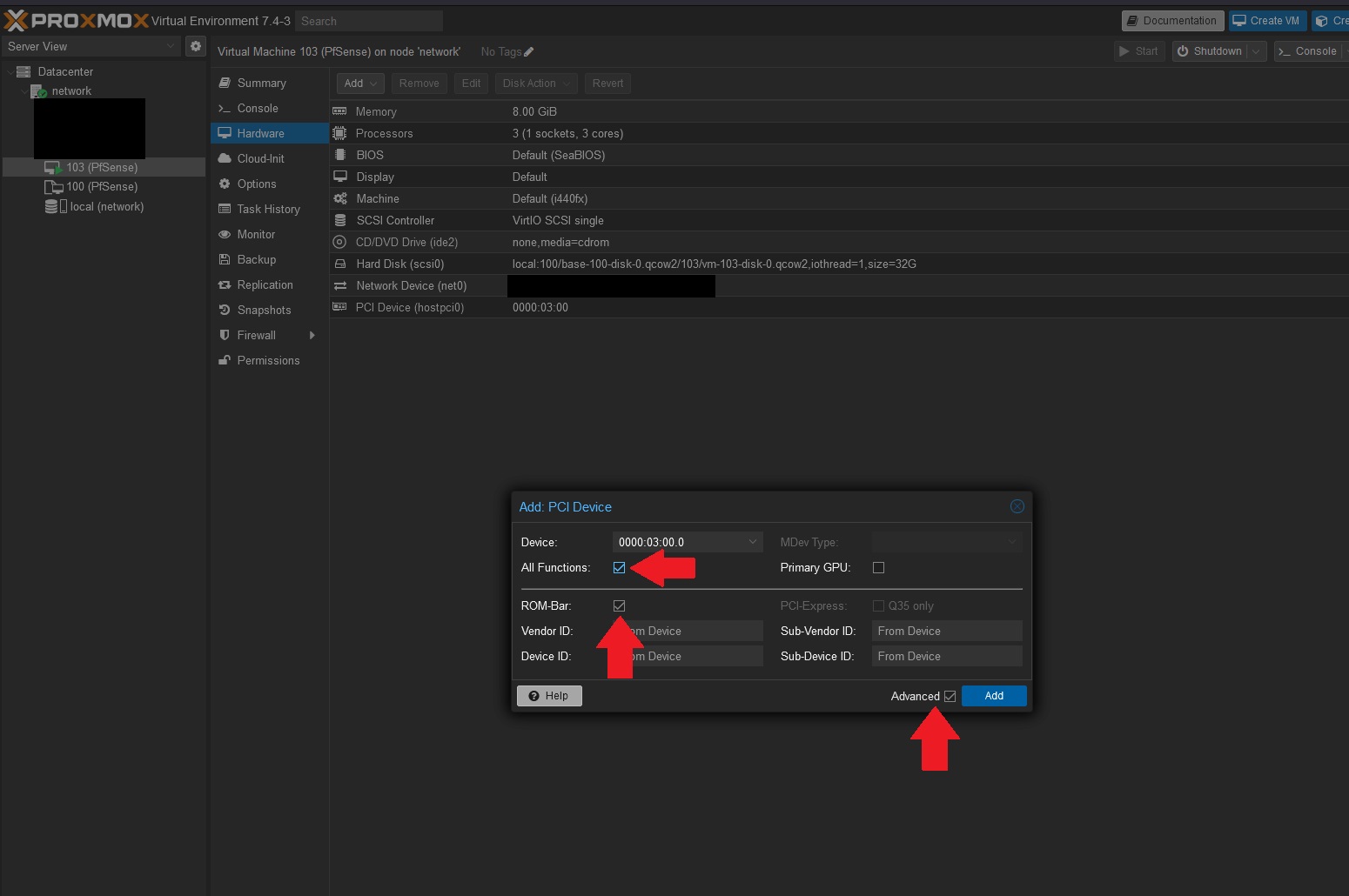Click the Machine gears icon
The height and width of the screenshot is (896, 1349).
point(339,198)
